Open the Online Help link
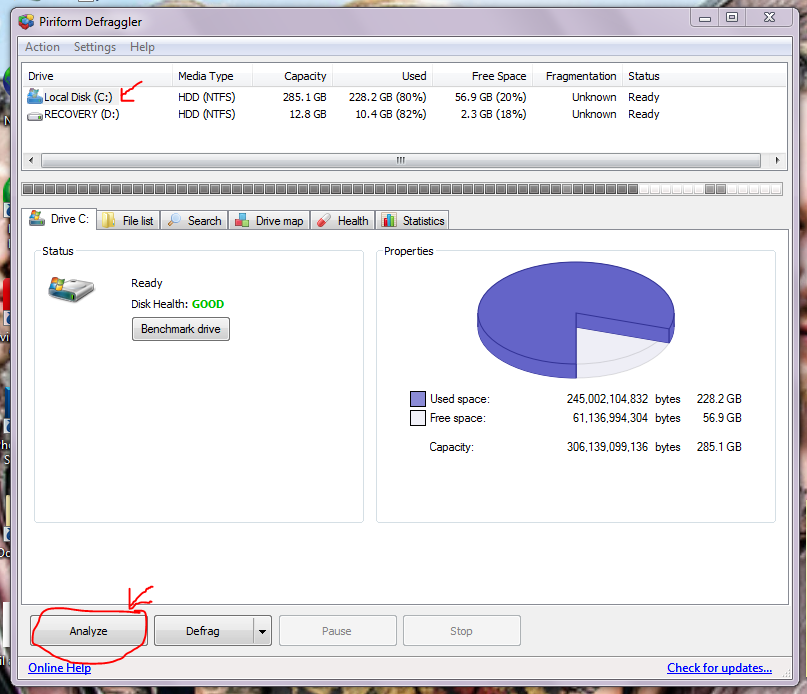This screenshot has width=807, height=694. click(59, 668)
